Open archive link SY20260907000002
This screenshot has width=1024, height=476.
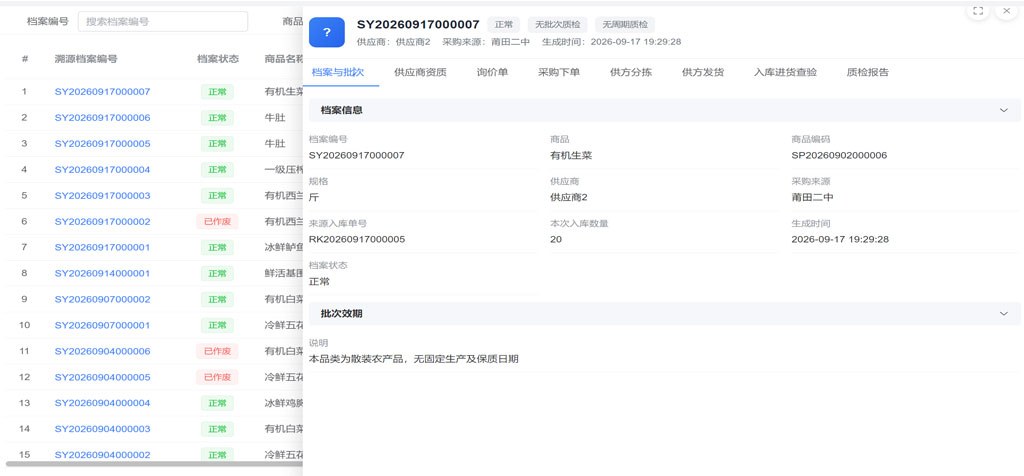(x=103, y=300)
